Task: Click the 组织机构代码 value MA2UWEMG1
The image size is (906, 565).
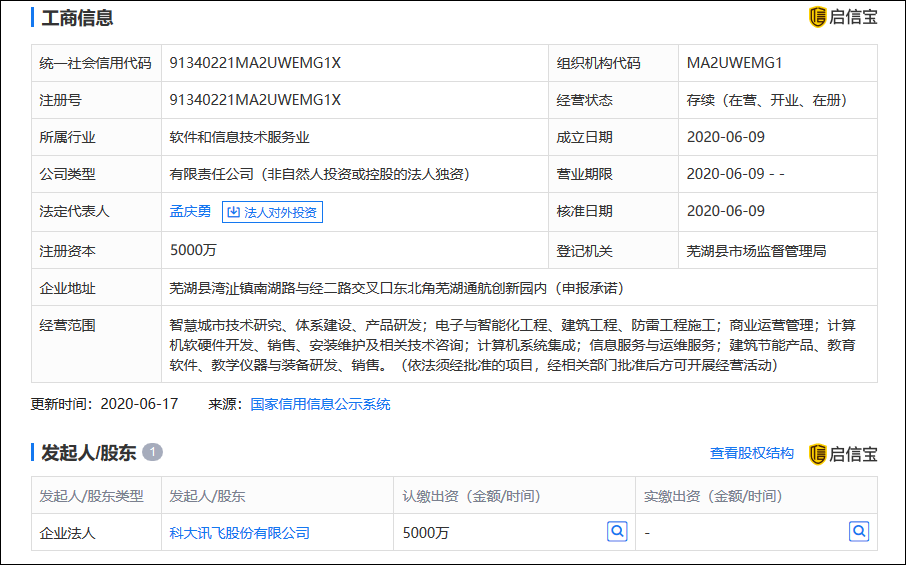Action: click(734, 63)
